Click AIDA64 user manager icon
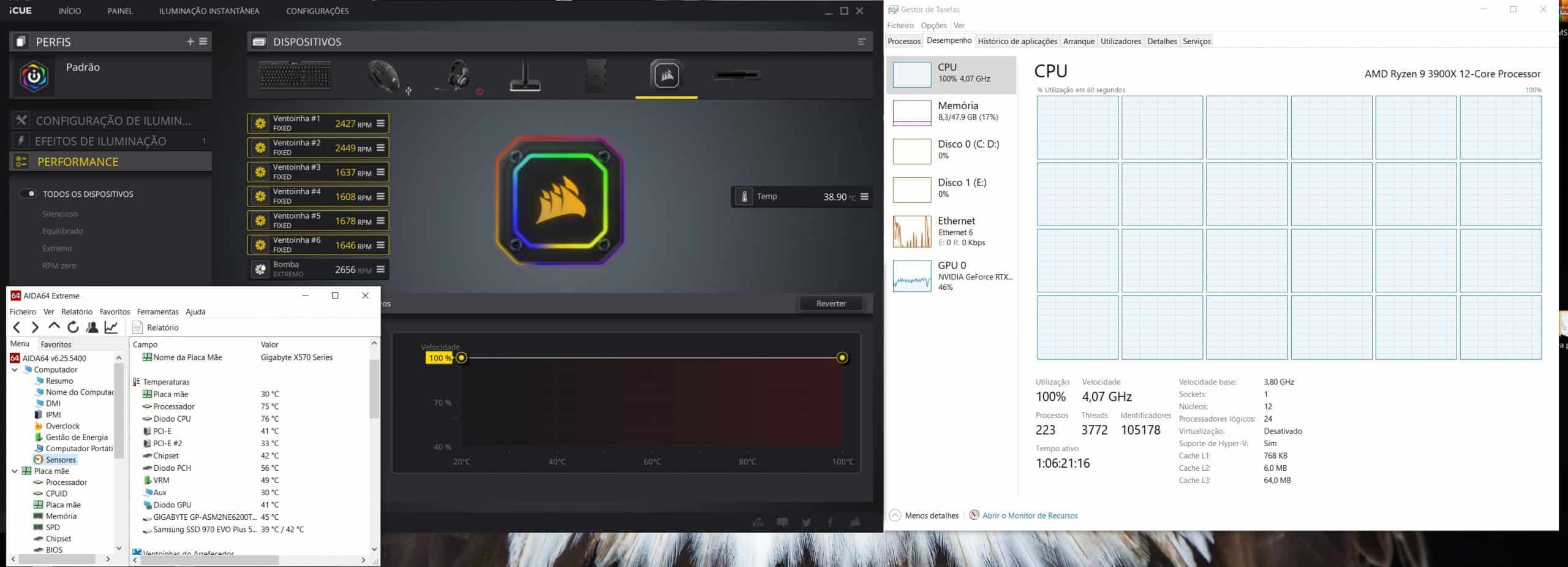Viewport: 1568px width, 567px height. click(x=92, y=327)
